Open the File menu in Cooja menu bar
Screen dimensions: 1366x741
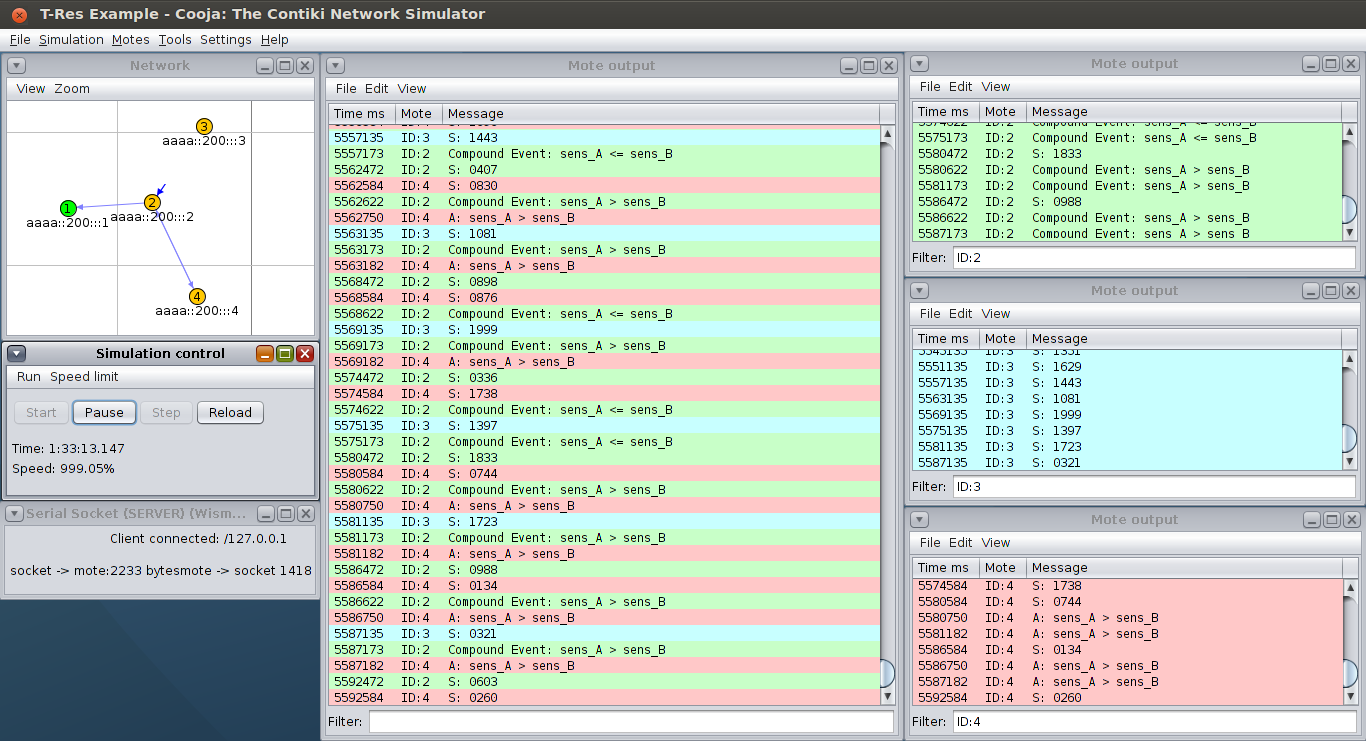(20, 40)
